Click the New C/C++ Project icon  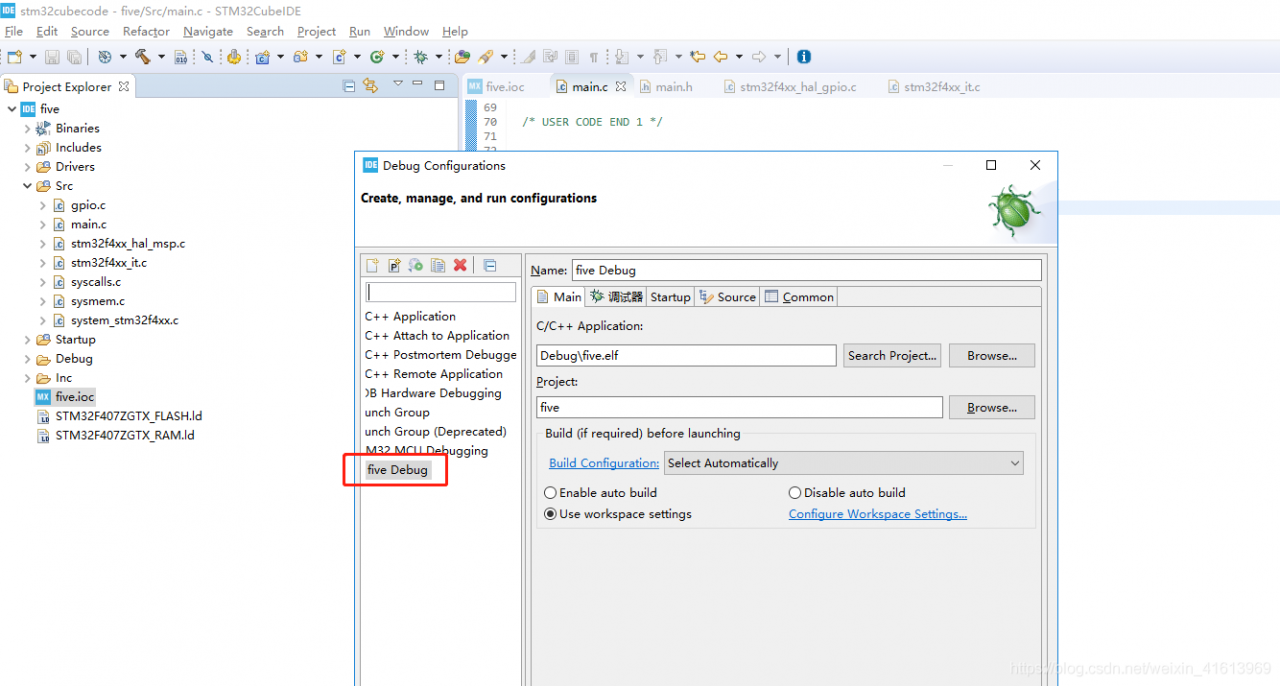263,57
